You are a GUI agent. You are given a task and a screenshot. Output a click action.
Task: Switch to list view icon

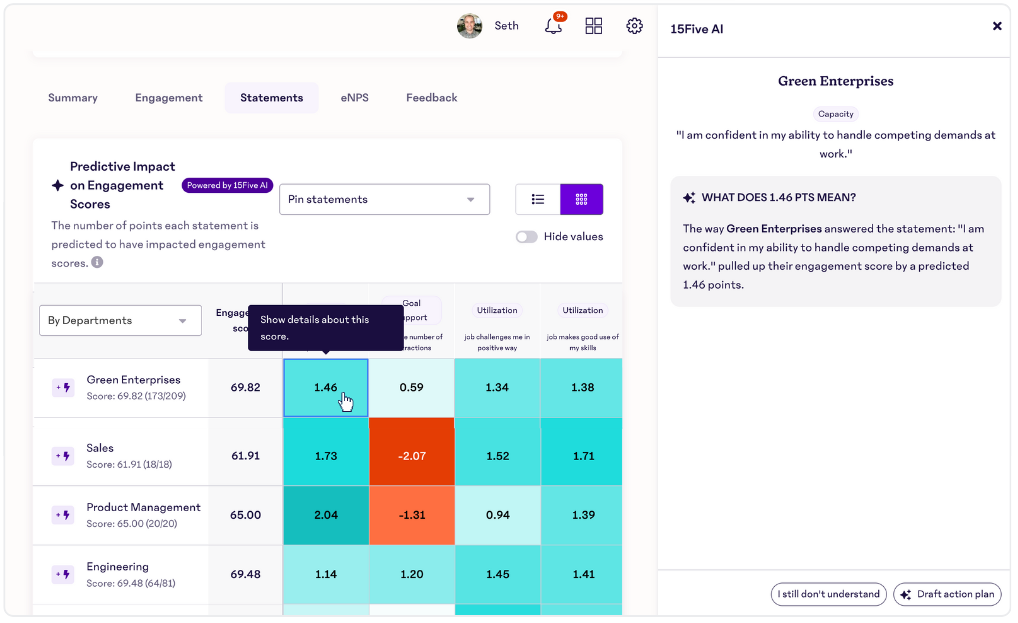(x=538, y=199)
